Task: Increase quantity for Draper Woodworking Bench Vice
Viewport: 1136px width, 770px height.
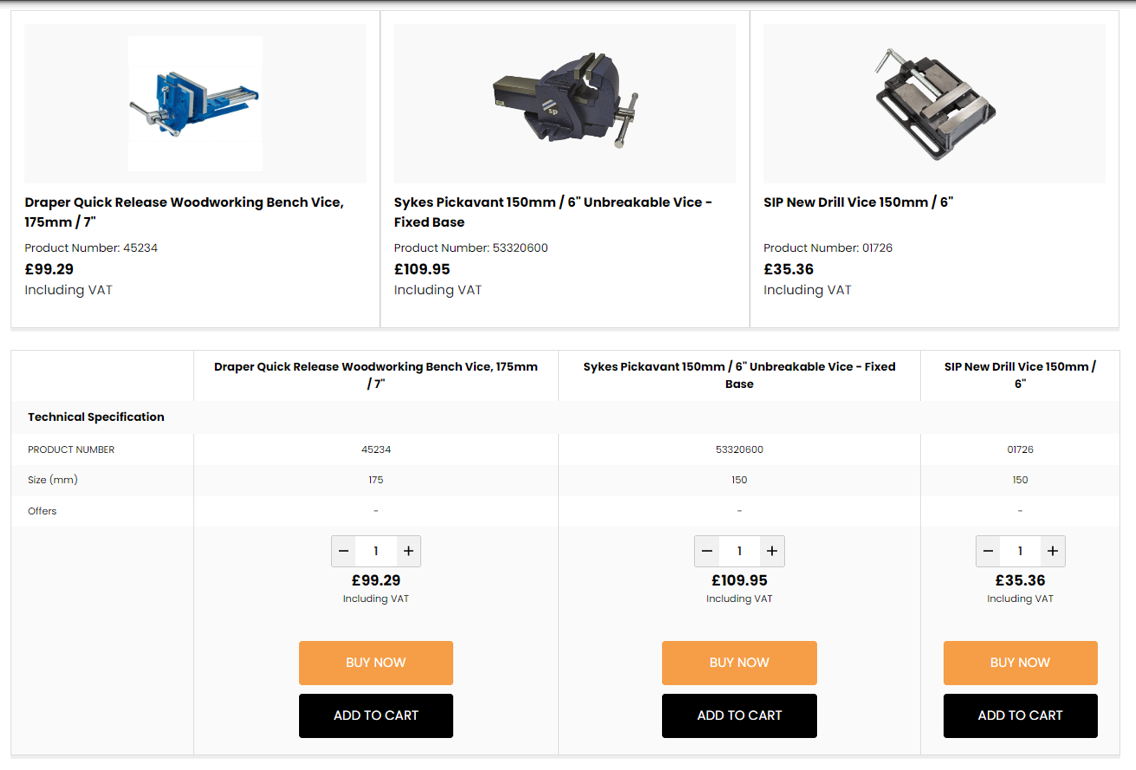Action: coord(409,551)
